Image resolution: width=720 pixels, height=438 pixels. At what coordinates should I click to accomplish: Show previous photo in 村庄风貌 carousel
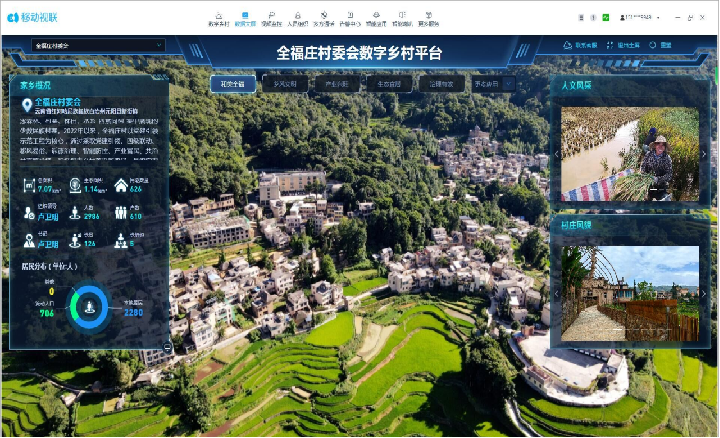(x=557, y=293)
